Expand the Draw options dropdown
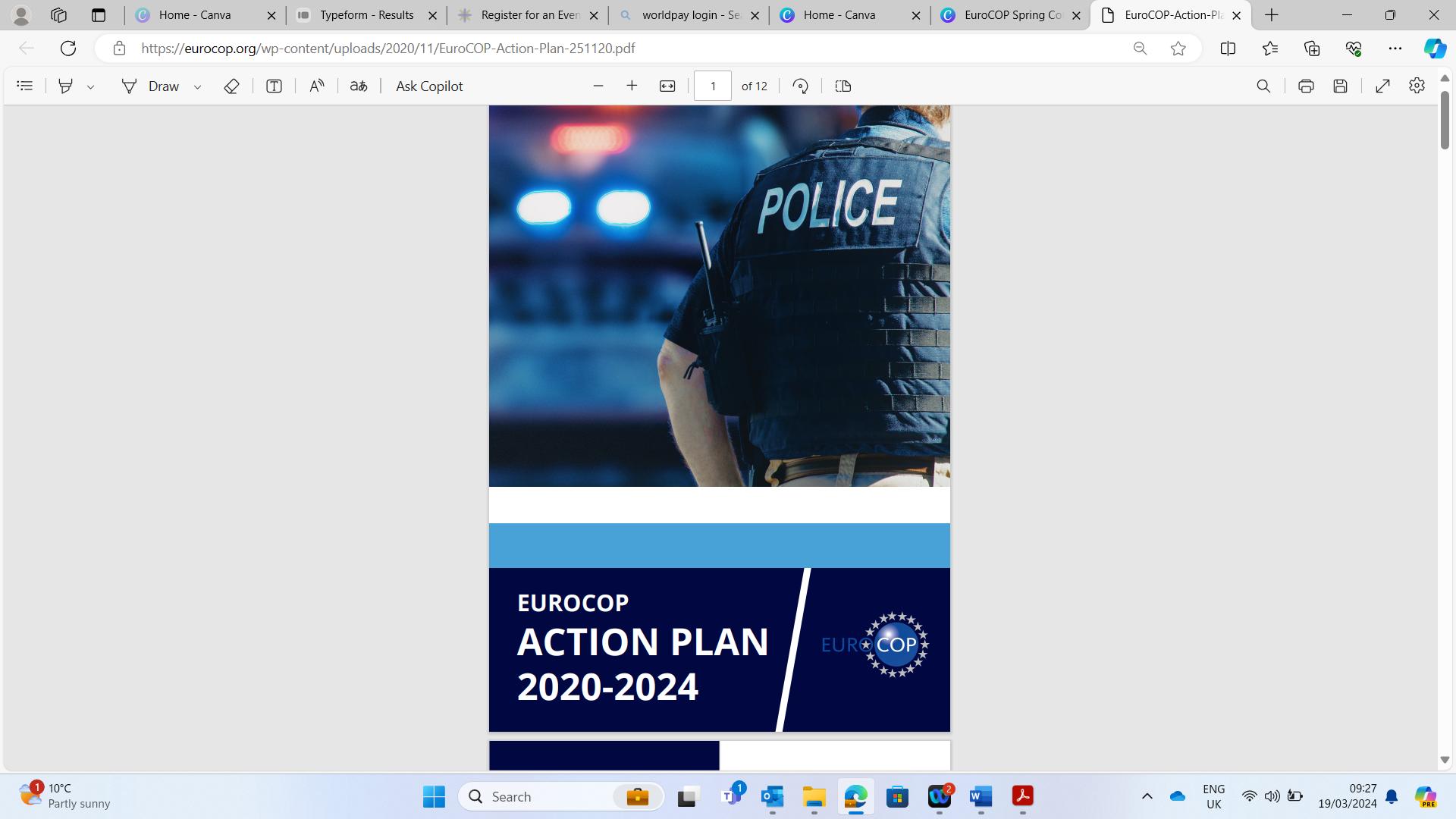 pos(197,86)
